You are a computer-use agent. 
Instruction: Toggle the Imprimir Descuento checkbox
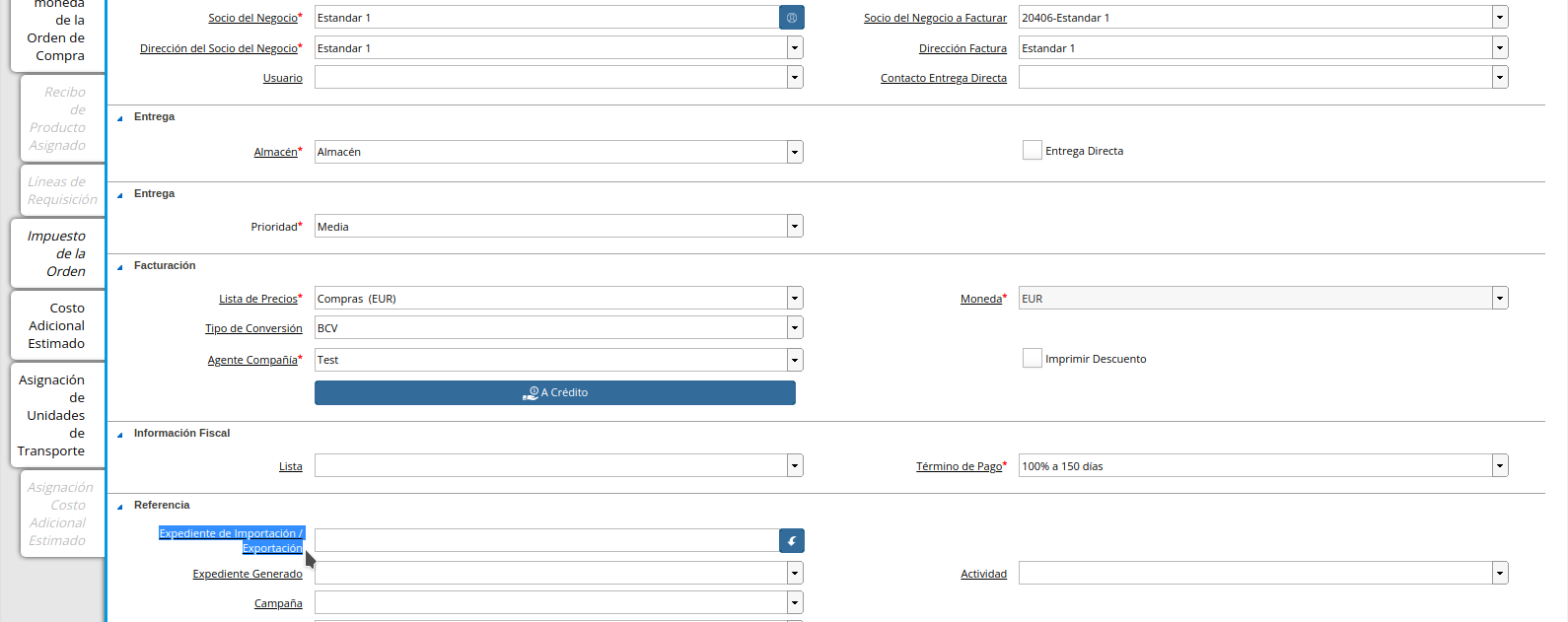(x=1033, y=359)
